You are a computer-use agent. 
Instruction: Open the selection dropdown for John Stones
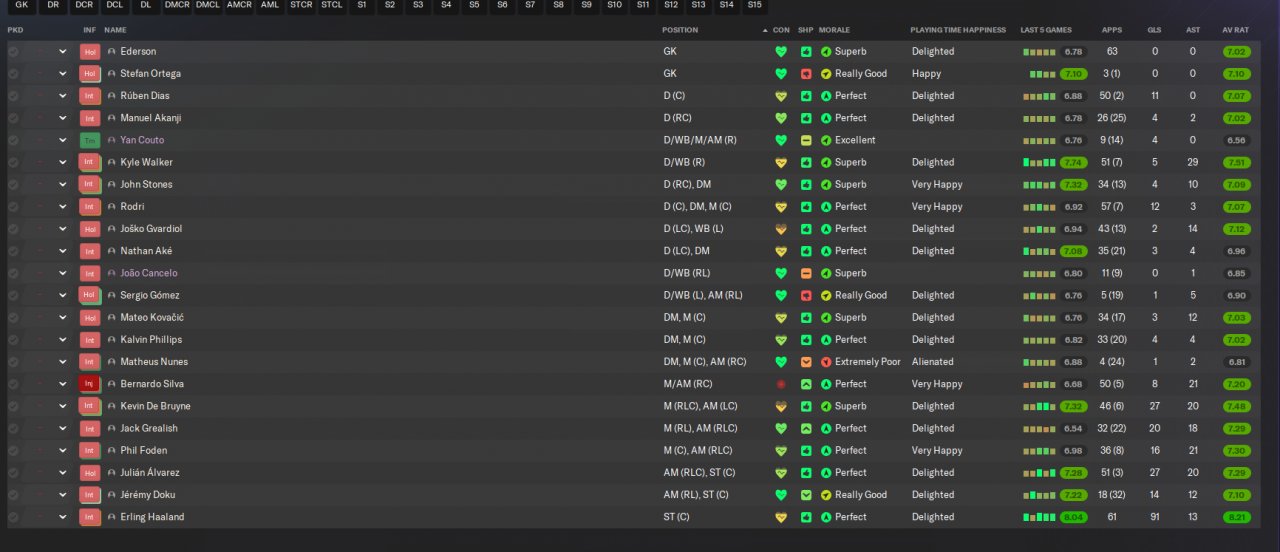click(x=62, y=184)
